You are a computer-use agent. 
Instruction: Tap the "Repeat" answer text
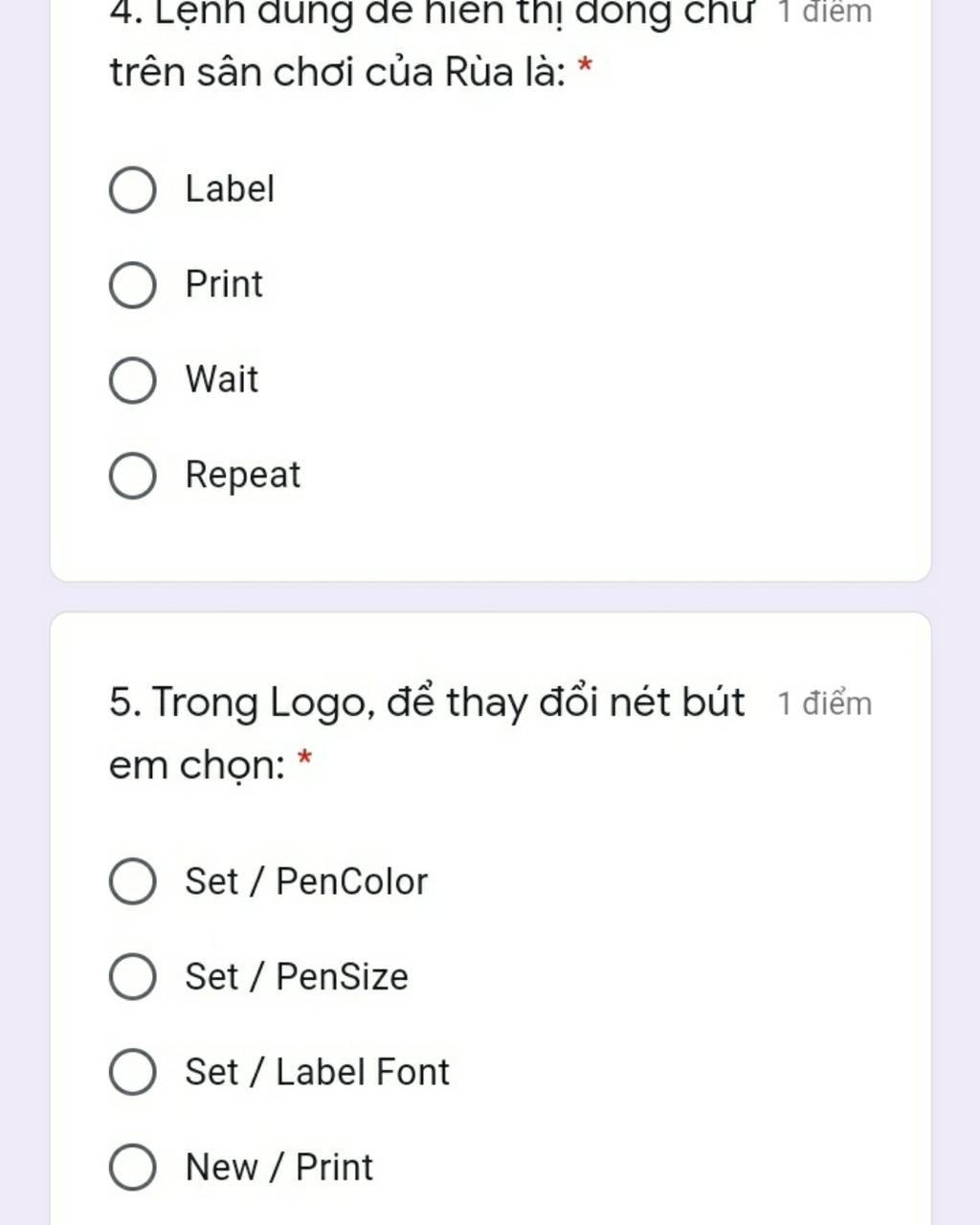click(243, 476)
